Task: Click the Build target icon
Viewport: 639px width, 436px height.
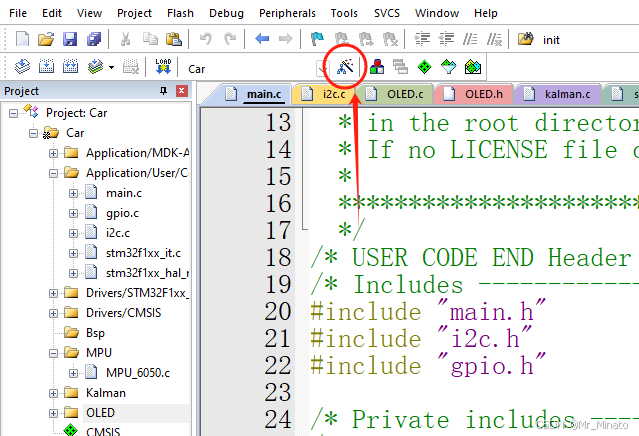Action: pos(46,66)
